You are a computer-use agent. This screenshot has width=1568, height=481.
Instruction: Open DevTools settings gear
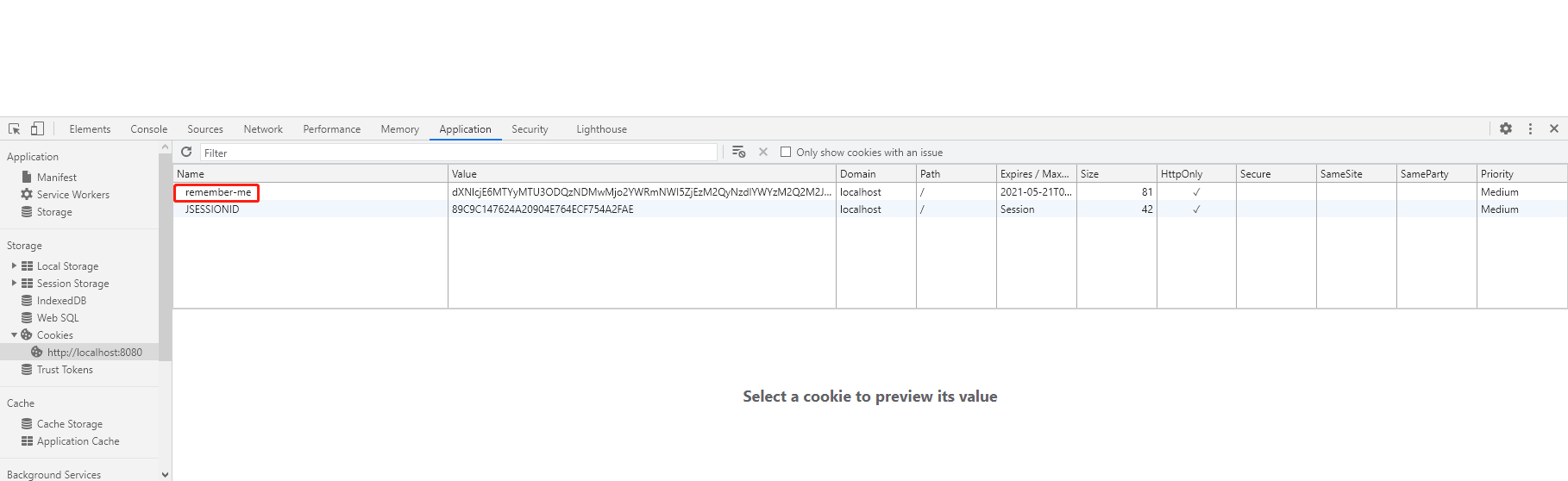point(1506,128)
